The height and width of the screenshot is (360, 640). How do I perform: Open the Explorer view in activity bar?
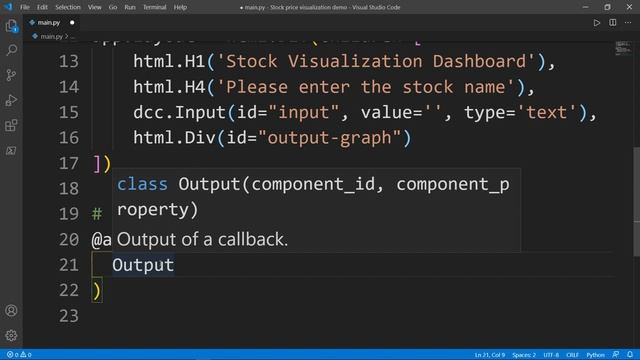point(11,26)
